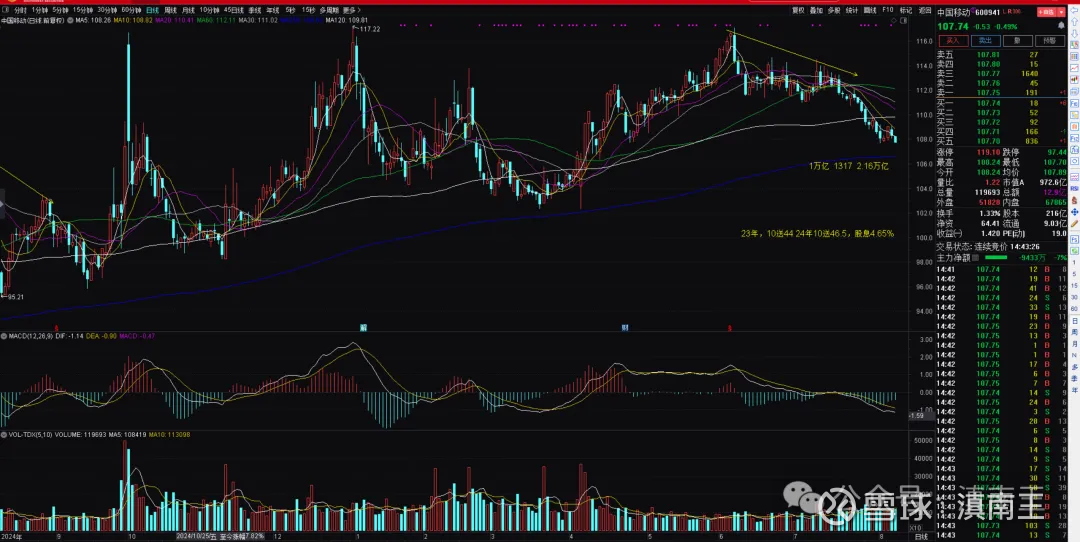Open the 叠加 overlay menu

[x=816, y=10]
